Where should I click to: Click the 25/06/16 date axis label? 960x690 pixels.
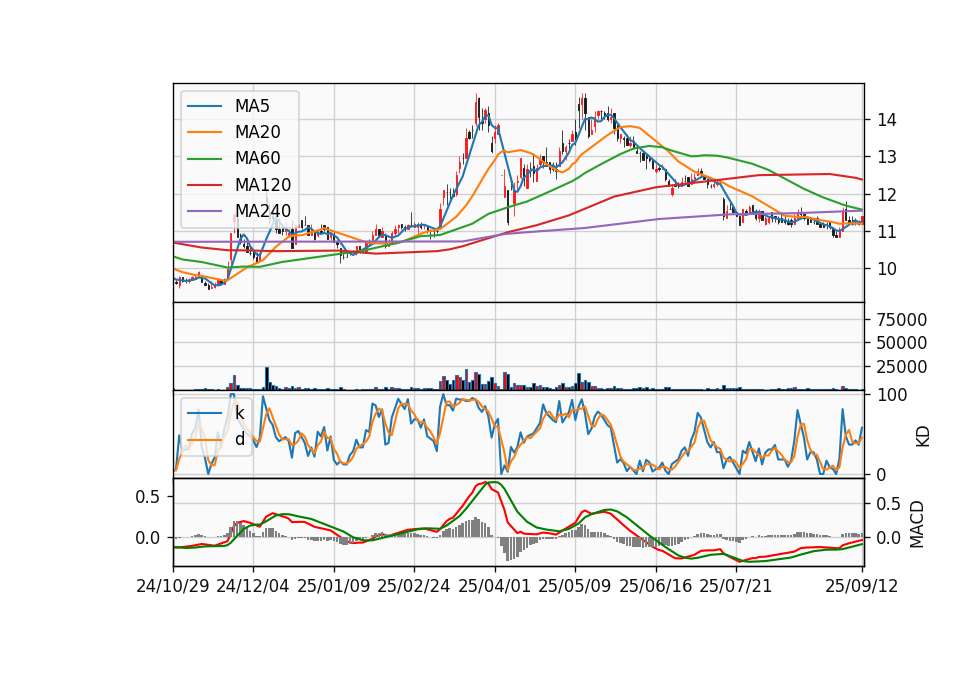pyautogui.click(x=656, y=587)
